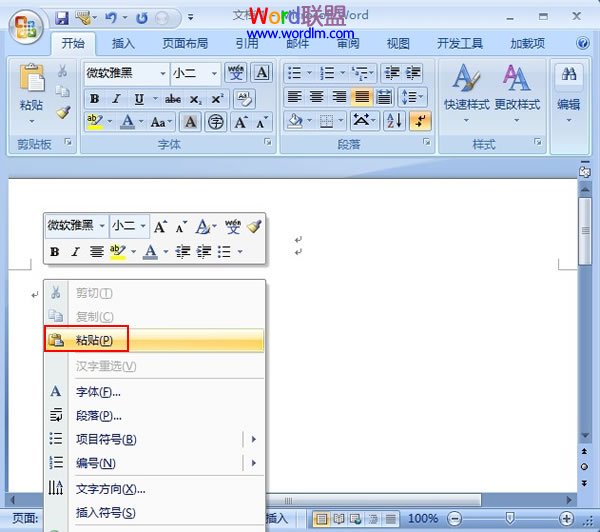
Task: Toggle Bold in the mini toolbar
Action: (x=54, y=251)
